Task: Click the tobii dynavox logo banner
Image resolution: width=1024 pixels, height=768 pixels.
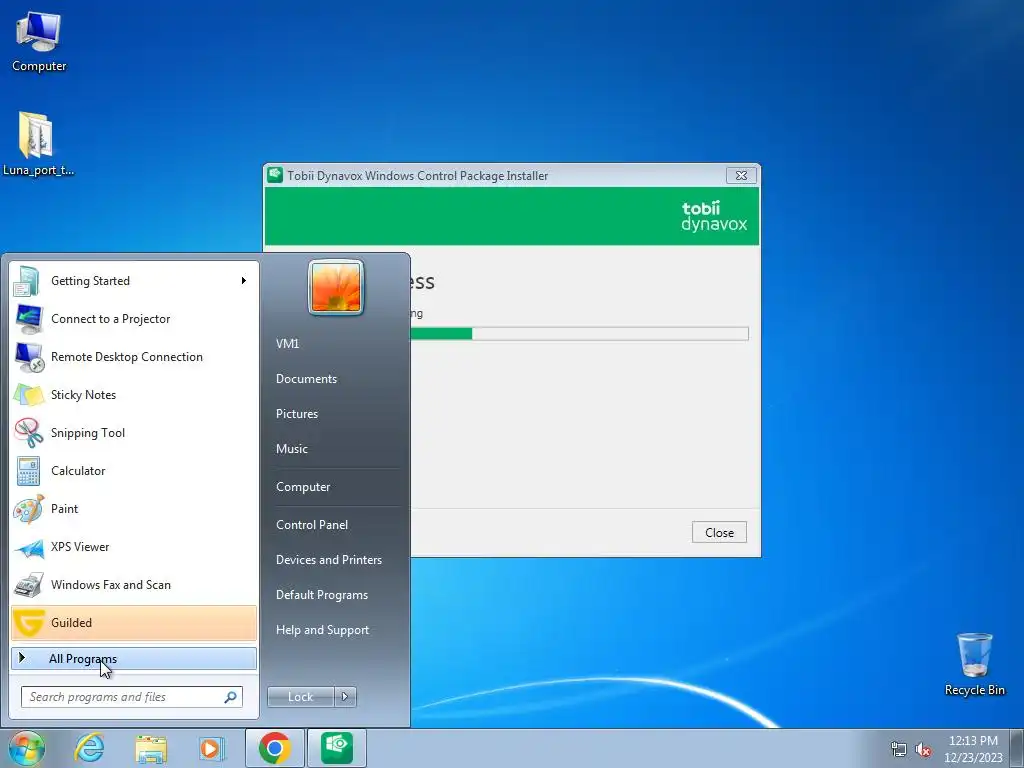Action: pyautogui.click(x=511, y=216)
